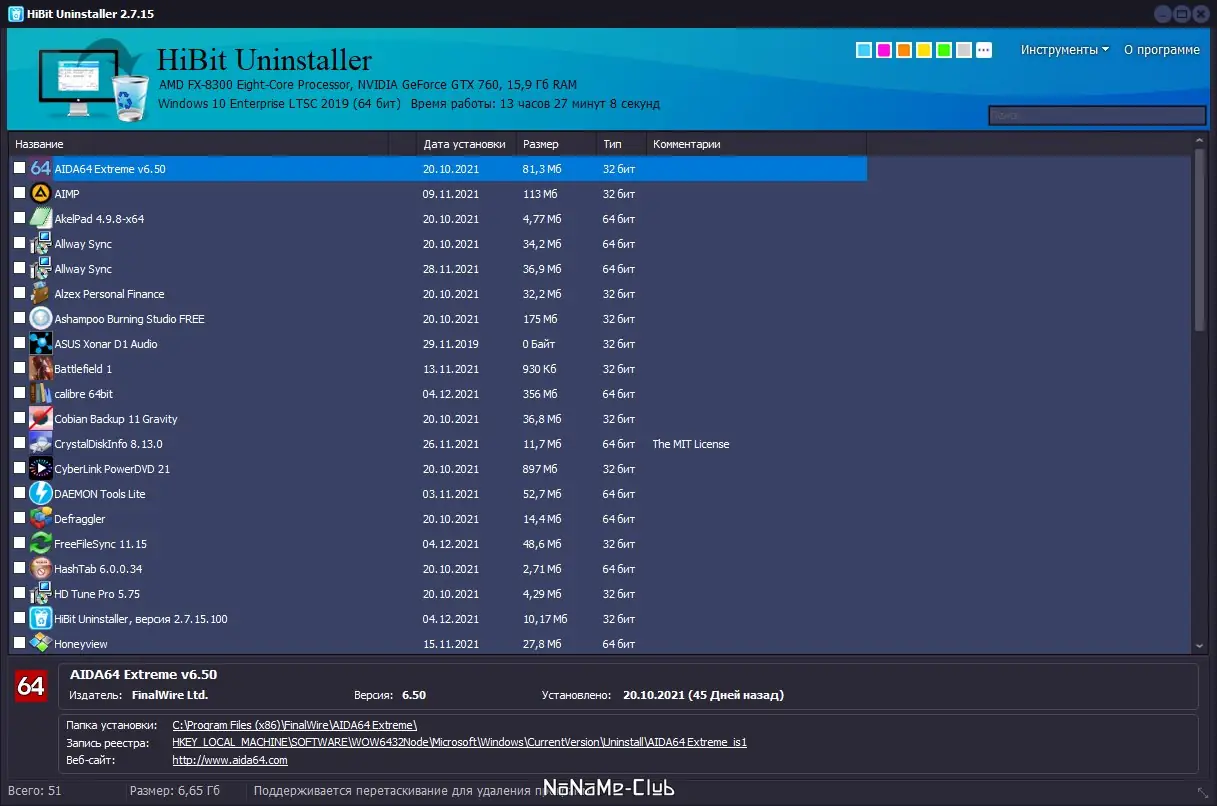This screenshot has height=806, width=1217.
Task: Click the Defraggler icon
Action: 40,518
